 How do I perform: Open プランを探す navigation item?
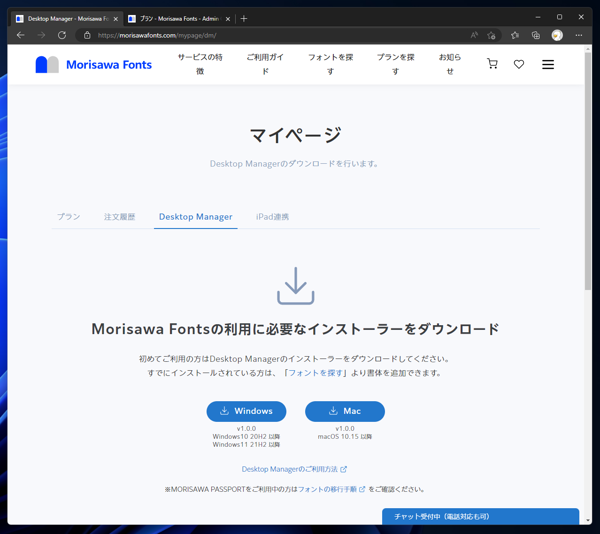pyautogui.click(x=396, y=64)
